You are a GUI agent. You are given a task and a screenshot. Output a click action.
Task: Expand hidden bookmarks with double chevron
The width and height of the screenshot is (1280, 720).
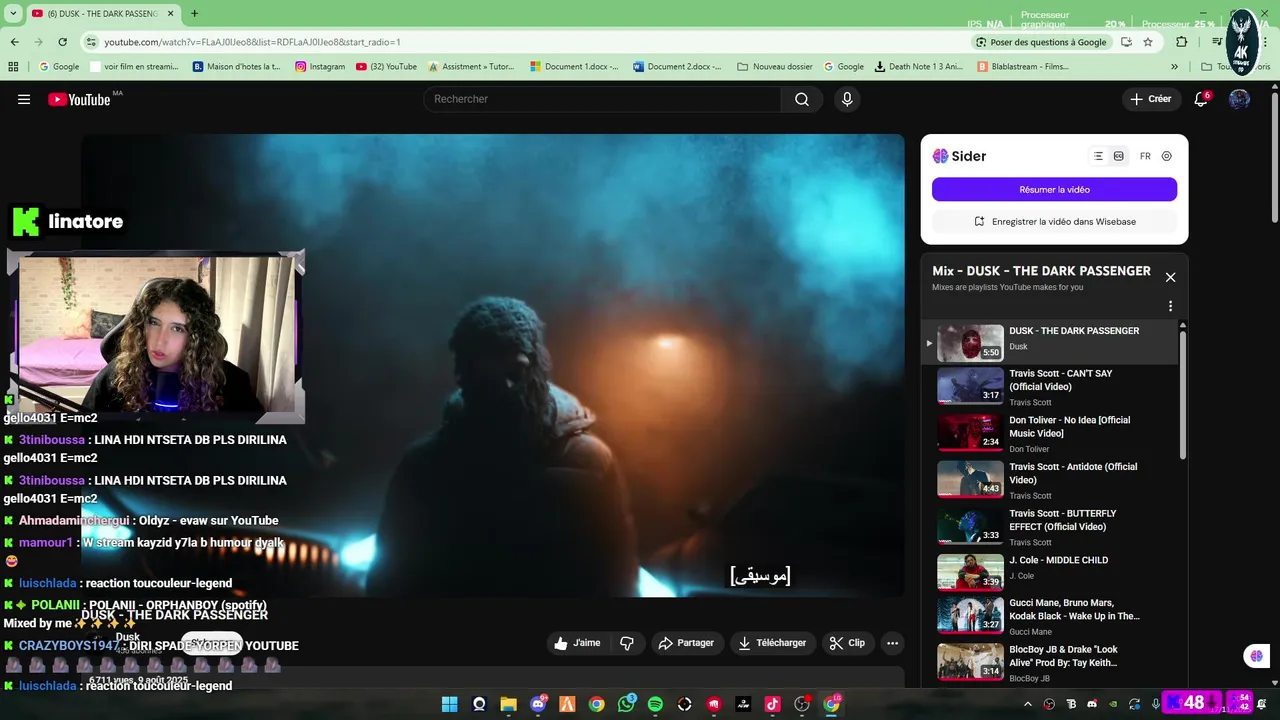[1174, 67]
